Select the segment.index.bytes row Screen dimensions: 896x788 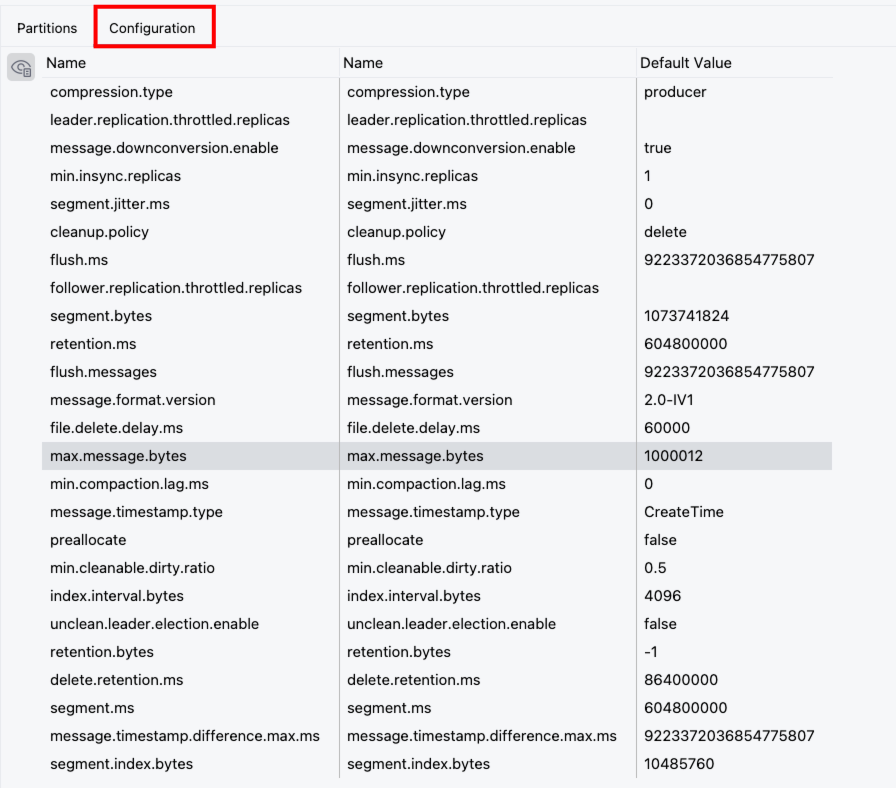coord(121,764)
